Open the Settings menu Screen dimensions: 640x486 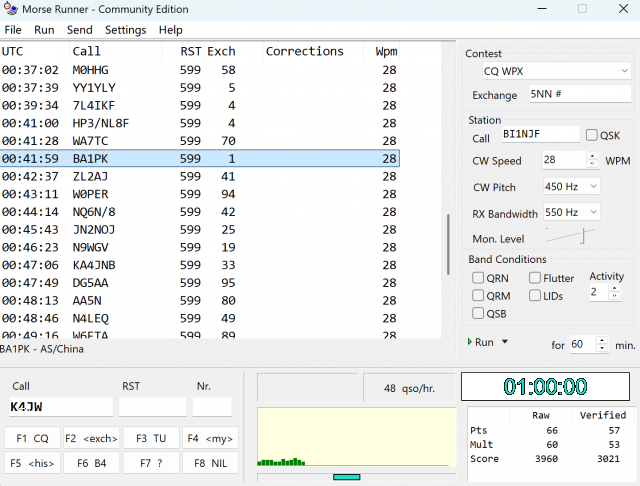click(125, 30)
